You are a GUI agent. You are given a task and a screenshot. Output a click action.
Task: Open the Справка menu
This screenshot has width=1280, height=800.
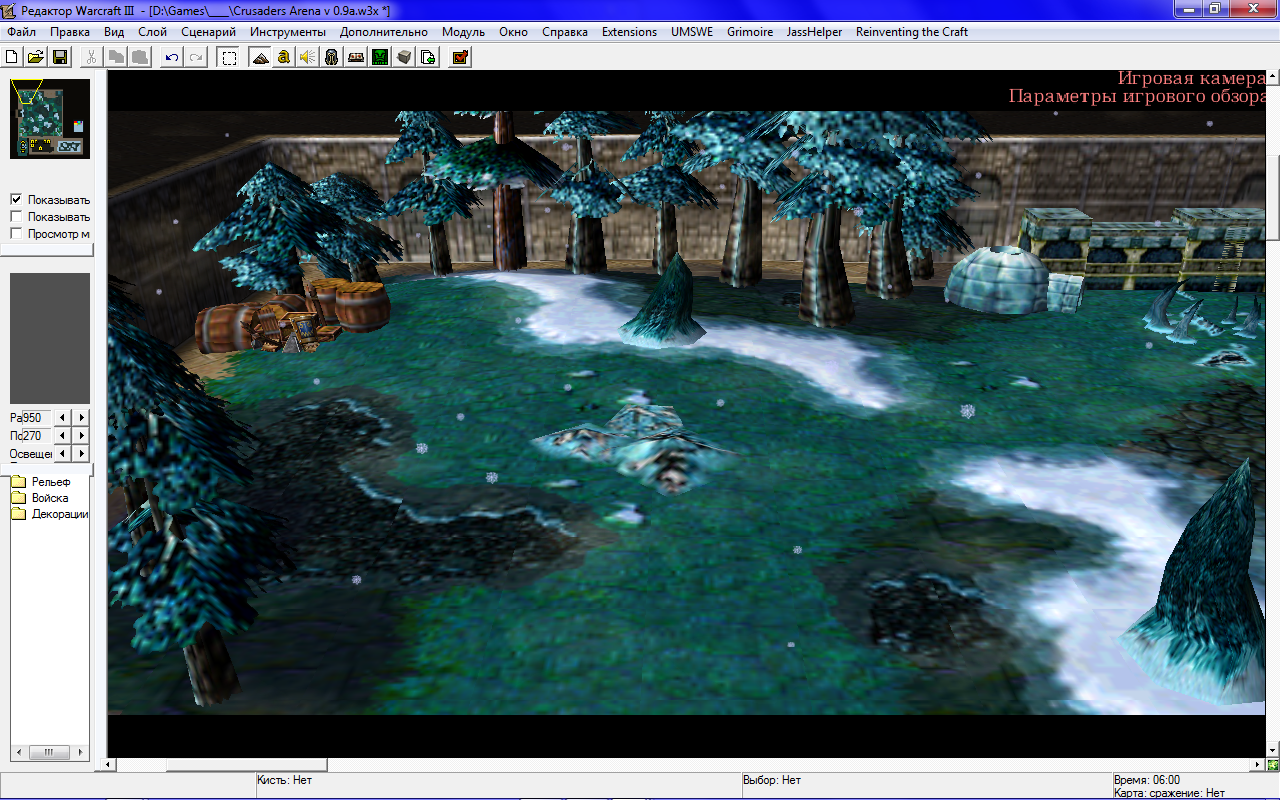click(x=565, y=32)
